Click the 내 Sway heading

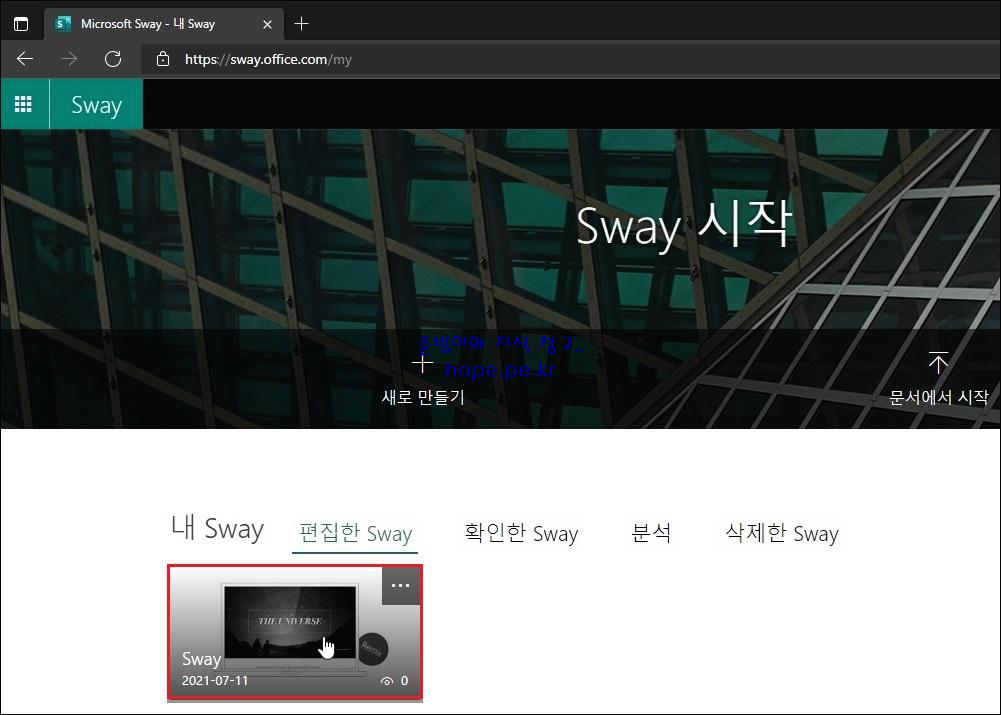(x=218, y=529)
